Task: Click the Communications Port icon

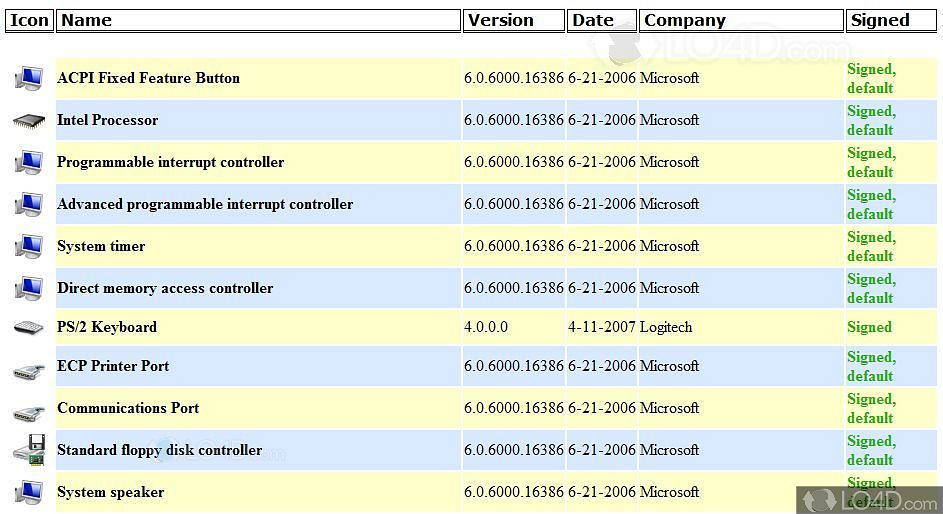Action: pyautogui.click(x=29, y=414)
